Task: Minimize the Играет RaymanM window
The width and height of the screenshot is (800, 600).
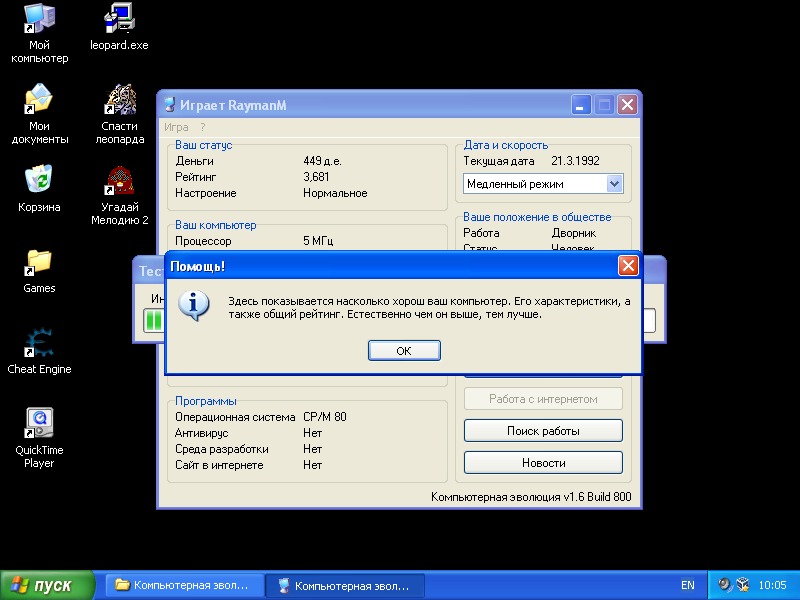Action: click(581, 105)
